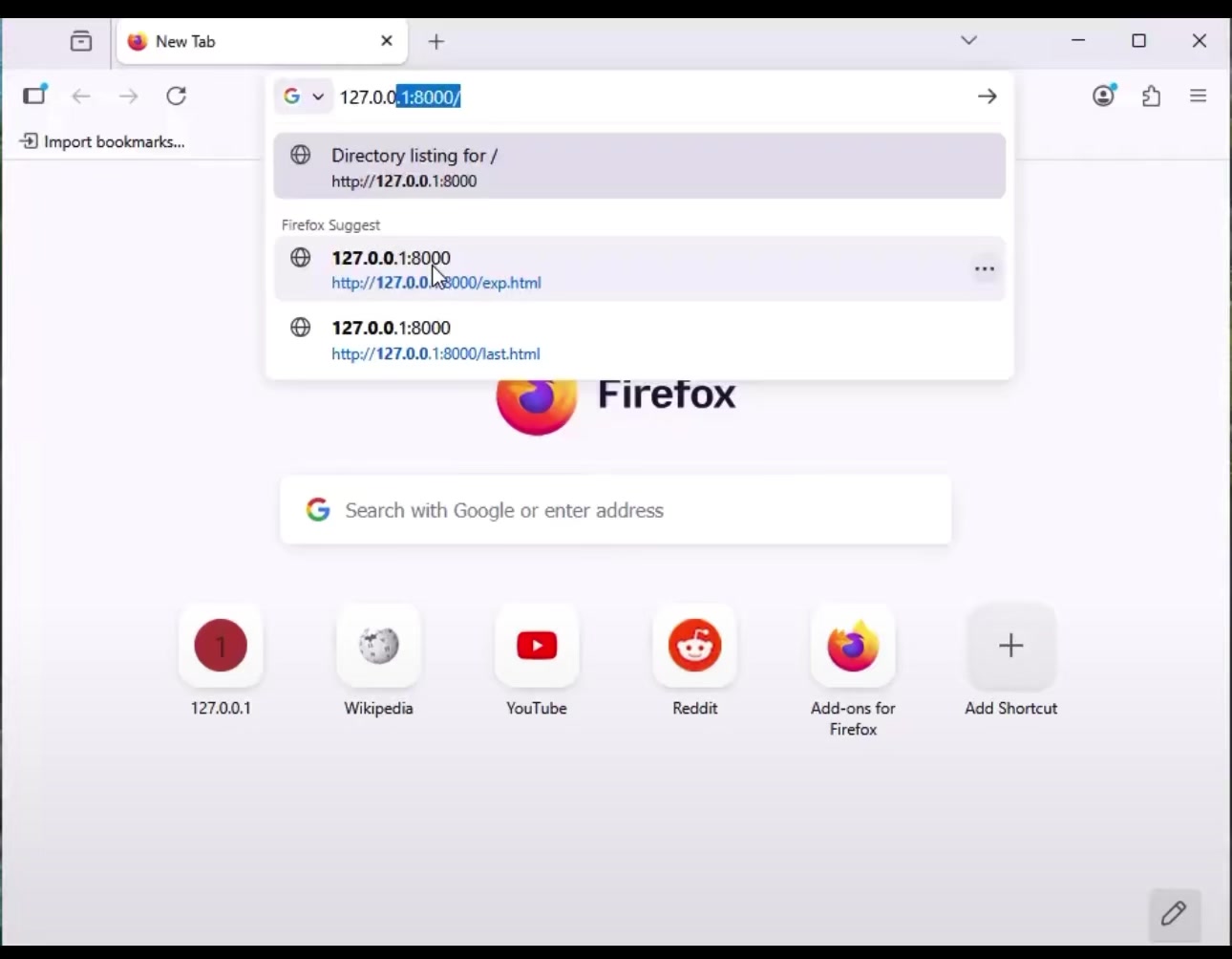Screen dimensions: 1232x959
Task: Expand the list all tabs chevron
Action: click(x=968, y=40)
